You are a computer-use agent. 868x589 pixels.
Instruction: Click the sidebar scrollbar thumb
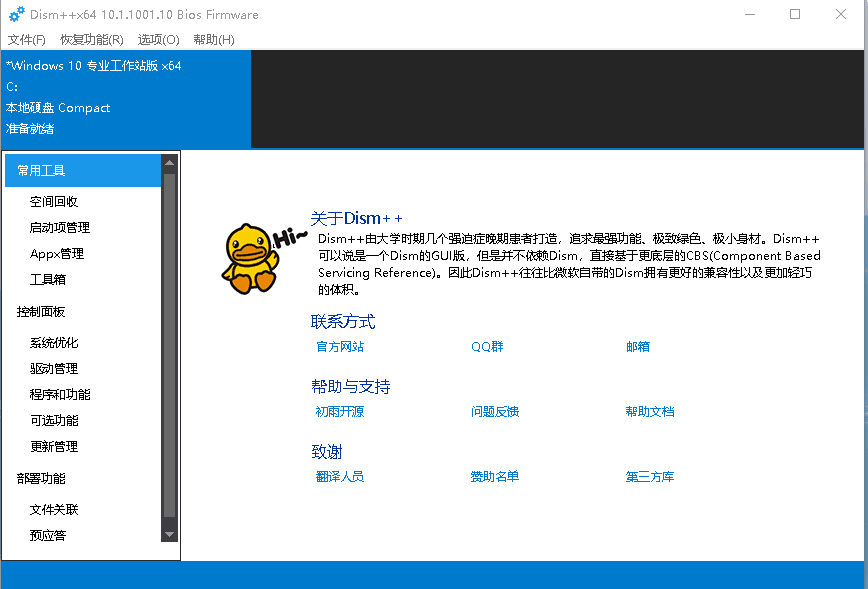click(x=169, y=346)
